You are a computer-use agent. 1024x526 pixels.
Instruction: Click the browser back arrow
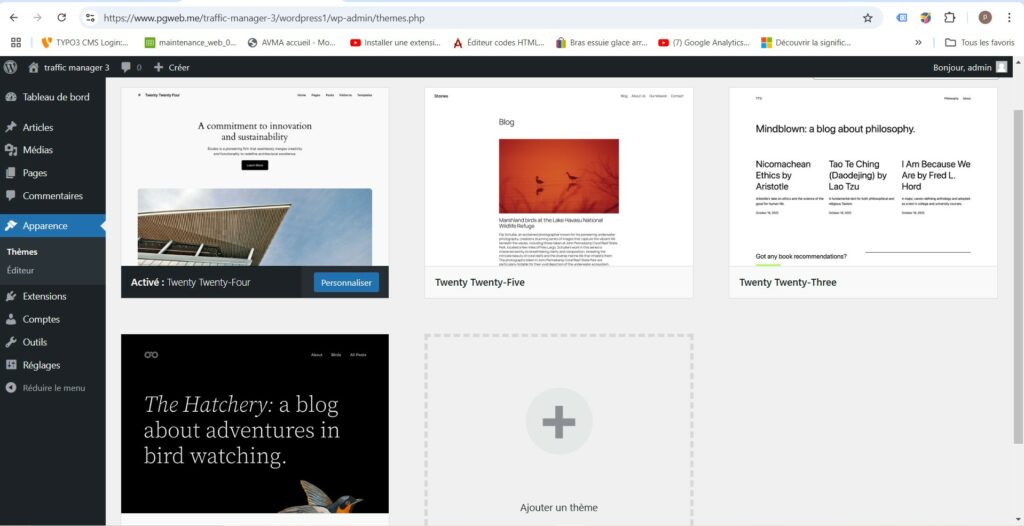click(14, 18)
